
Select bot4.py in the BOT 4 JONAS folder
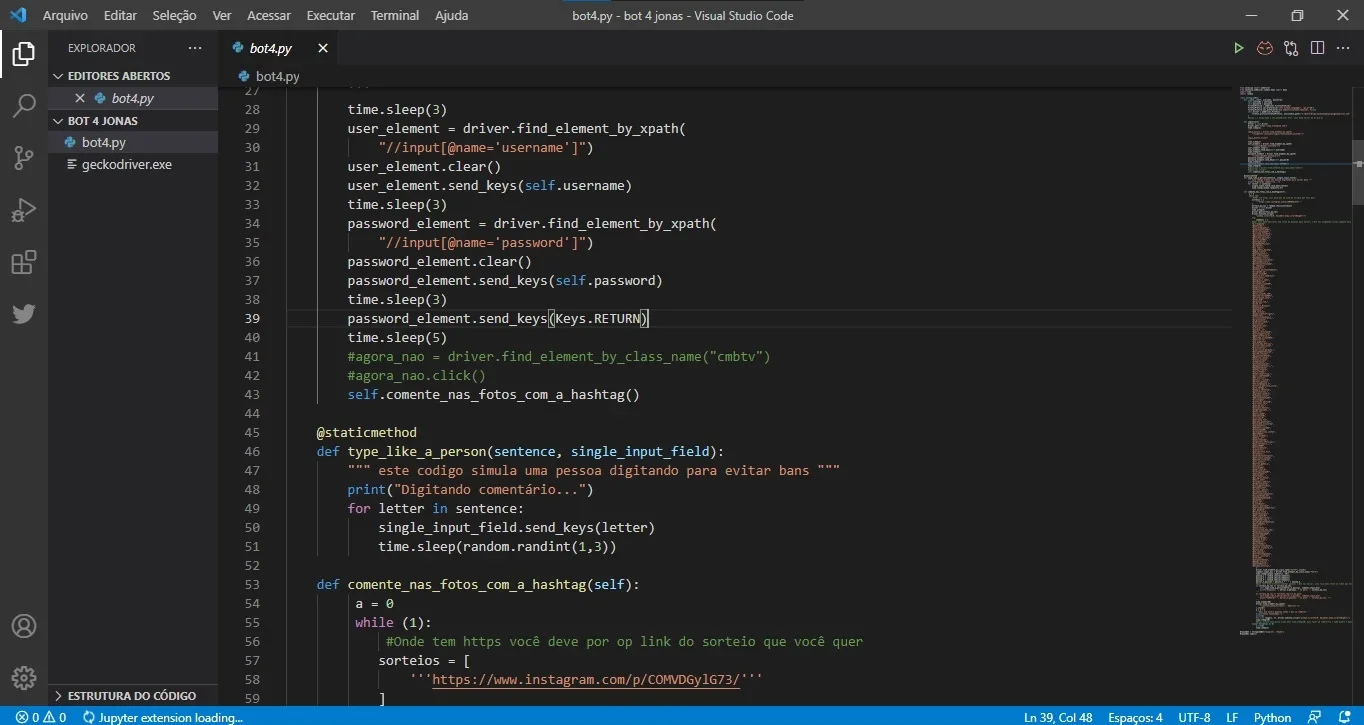pyautogui.click(x=133, y=143)
